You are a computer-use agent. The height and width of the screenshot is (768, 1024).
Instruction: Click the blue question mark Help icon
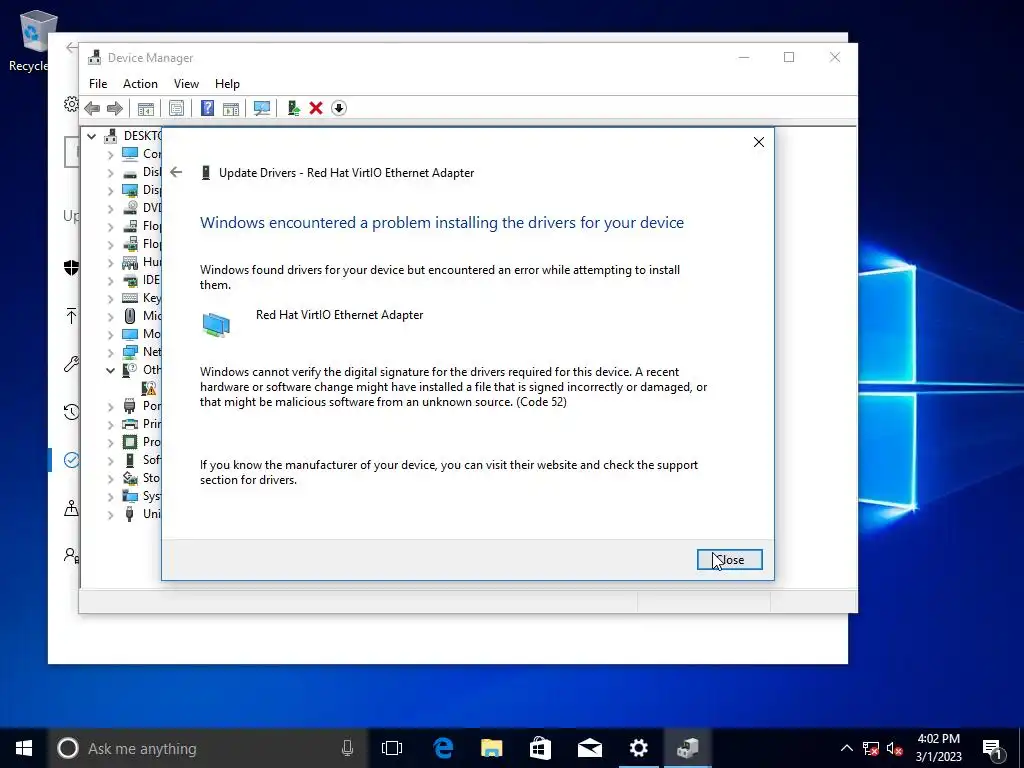pos(207,108)
